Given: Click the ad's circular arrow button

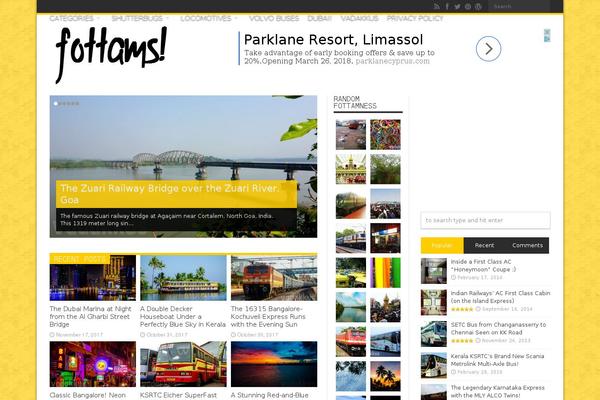Looking at the screenshot, I should click(x=488, y=49).
